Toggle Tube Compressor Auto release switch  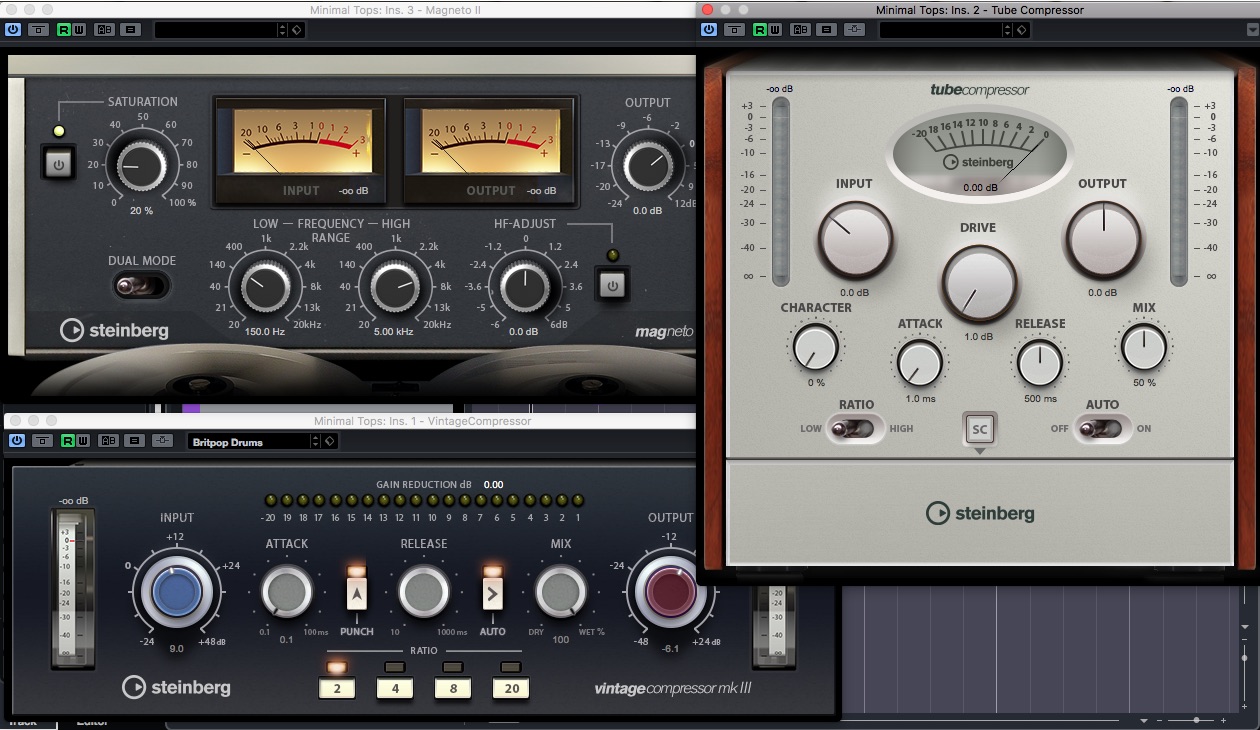coord(1104,429)
